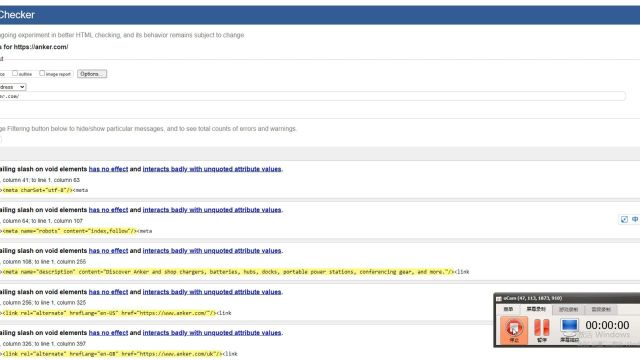The height and width of the screenshot is (360, 640).
Task: Click the floating 中 language icon at the right edge
Action: (635, 220)
